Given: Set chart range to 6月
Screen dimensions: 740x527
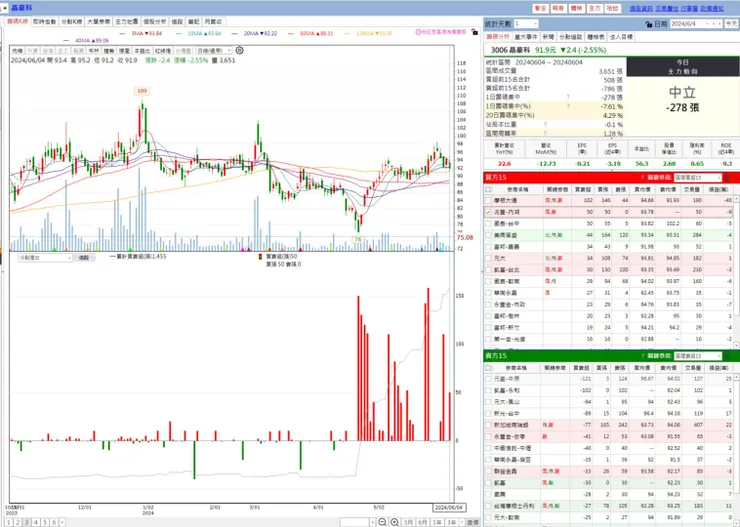Looking at the screenshot, I should coord(422,522).
